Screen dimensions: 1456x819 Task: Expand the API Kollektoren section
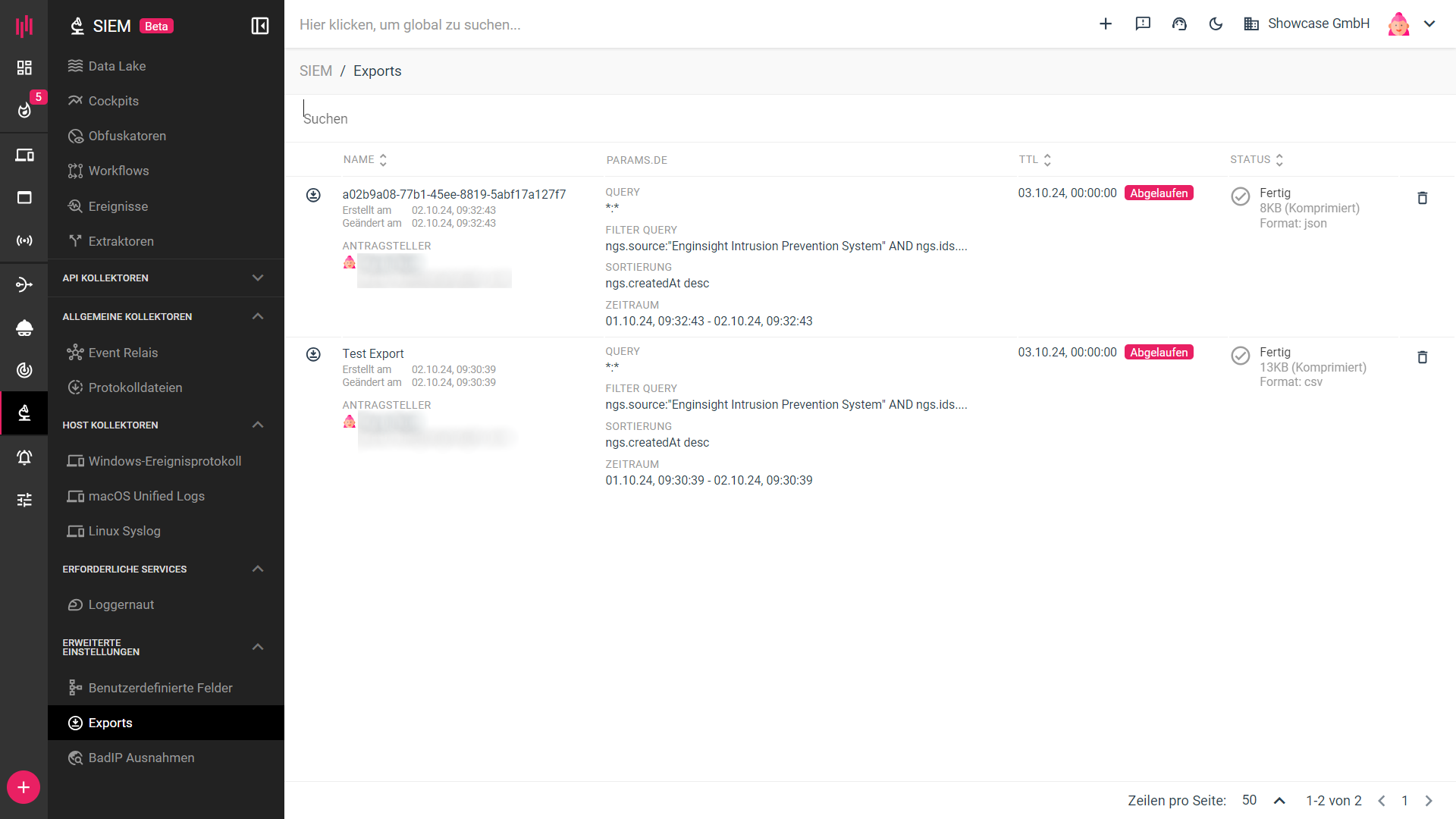click(257, 278)
